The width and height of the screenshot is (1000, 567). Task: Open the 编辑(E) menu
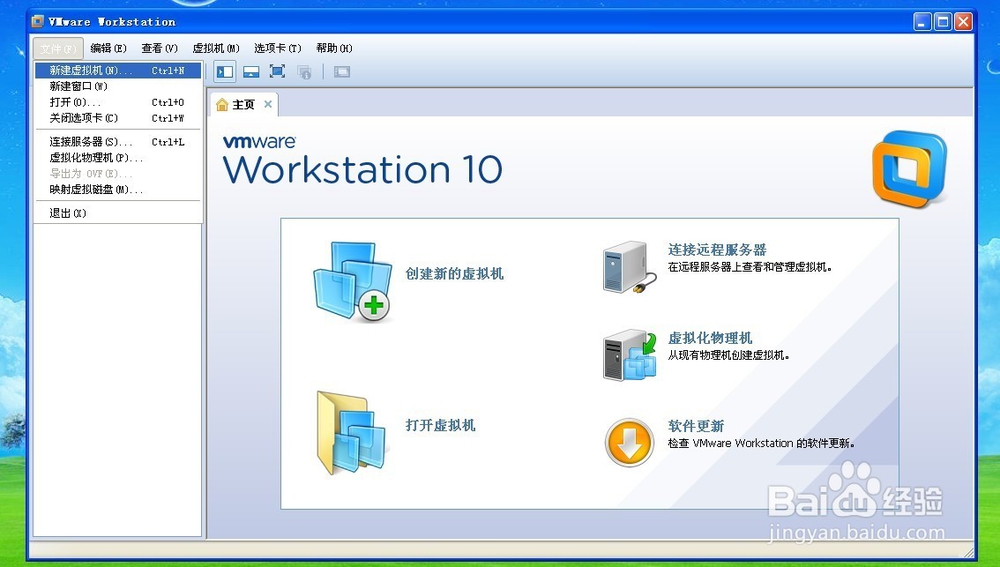[x=108, y=48]
